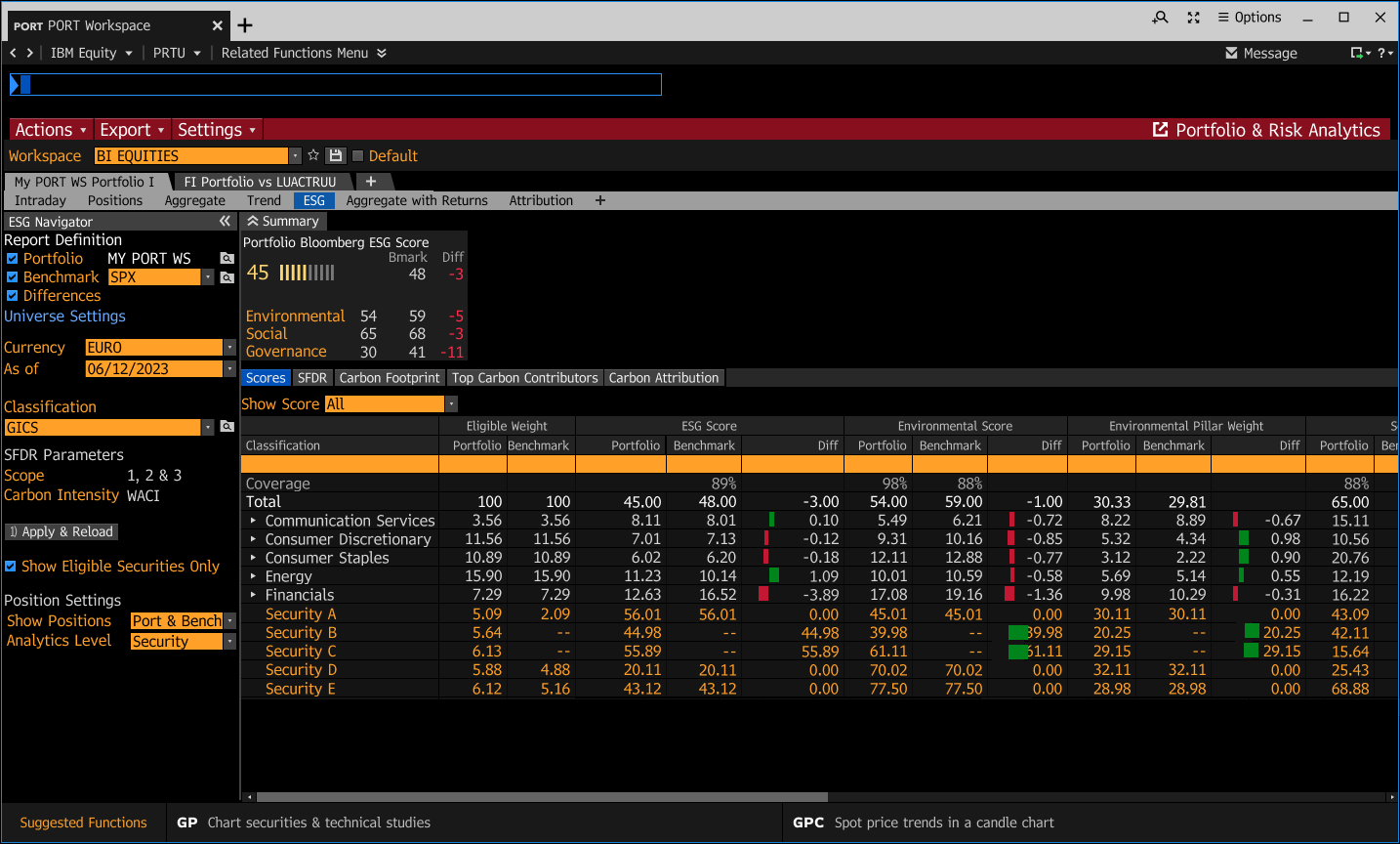Open the Workspace BI EQUITIES dropdown
Image resolution: width=1400 pixels, height=844 pixels.
tap(295, 155)
